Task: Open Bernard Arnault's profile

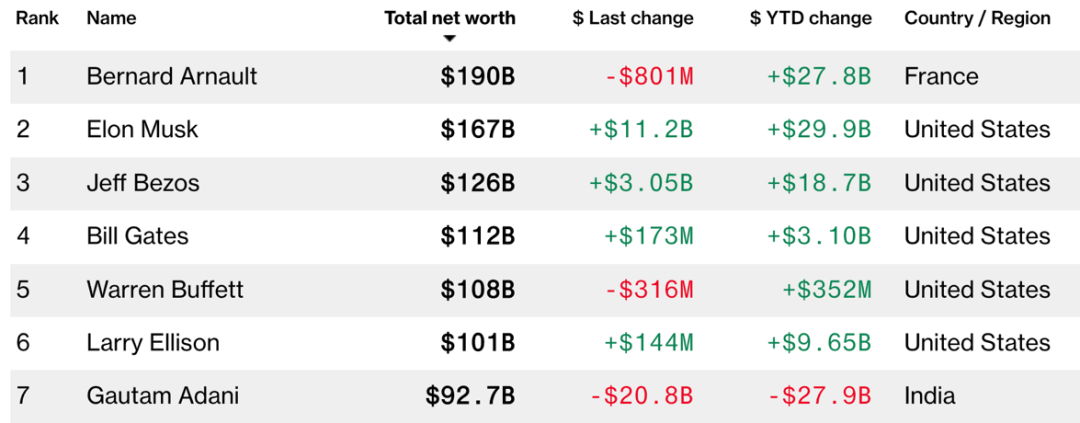Action: 172,76
